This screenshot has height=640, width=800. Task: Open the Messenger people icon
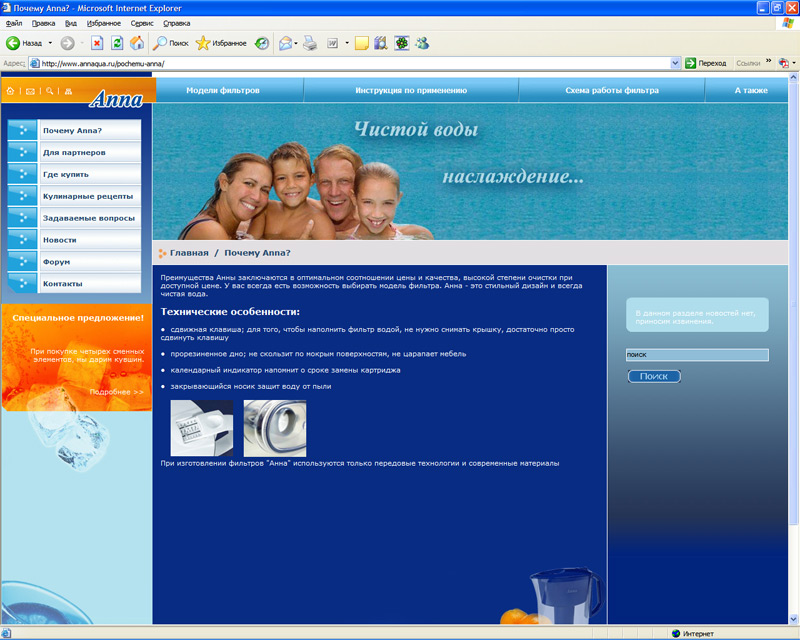coord(422,43)
